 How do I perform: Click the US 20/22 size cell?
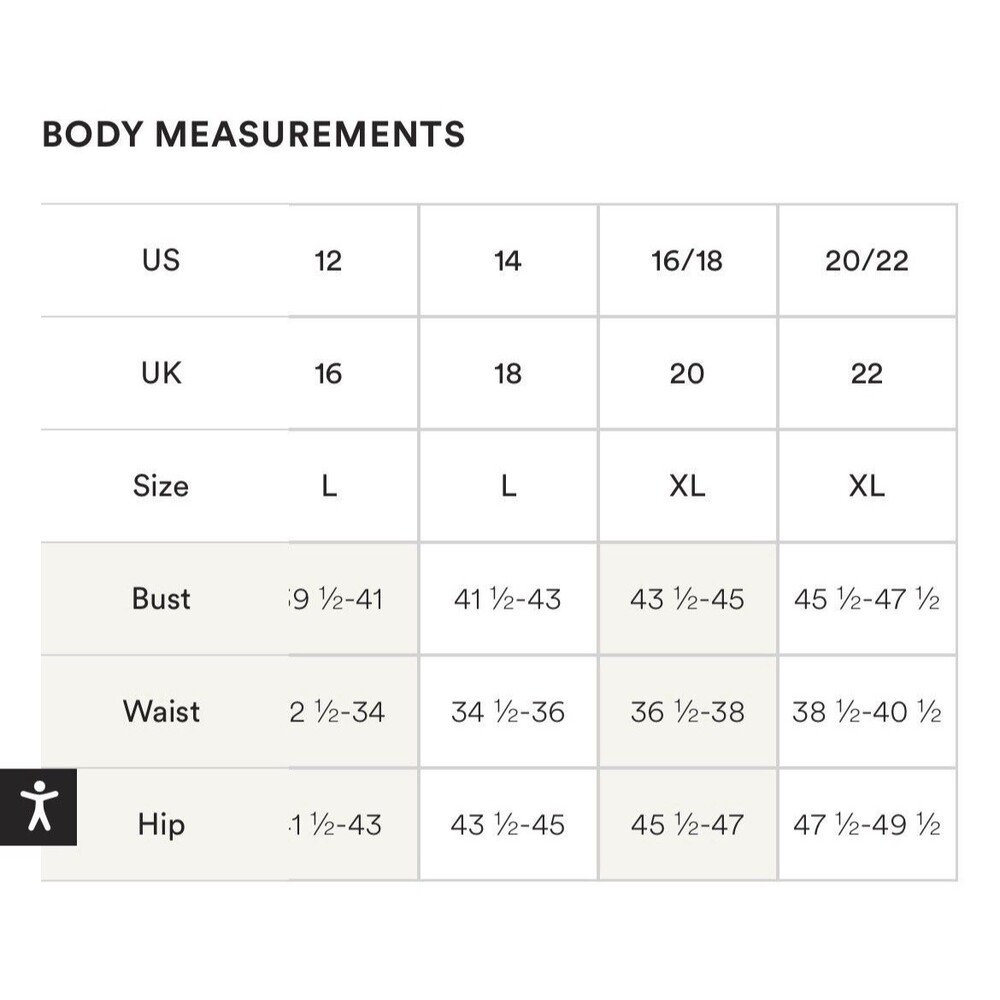click(x=867, y=260)
